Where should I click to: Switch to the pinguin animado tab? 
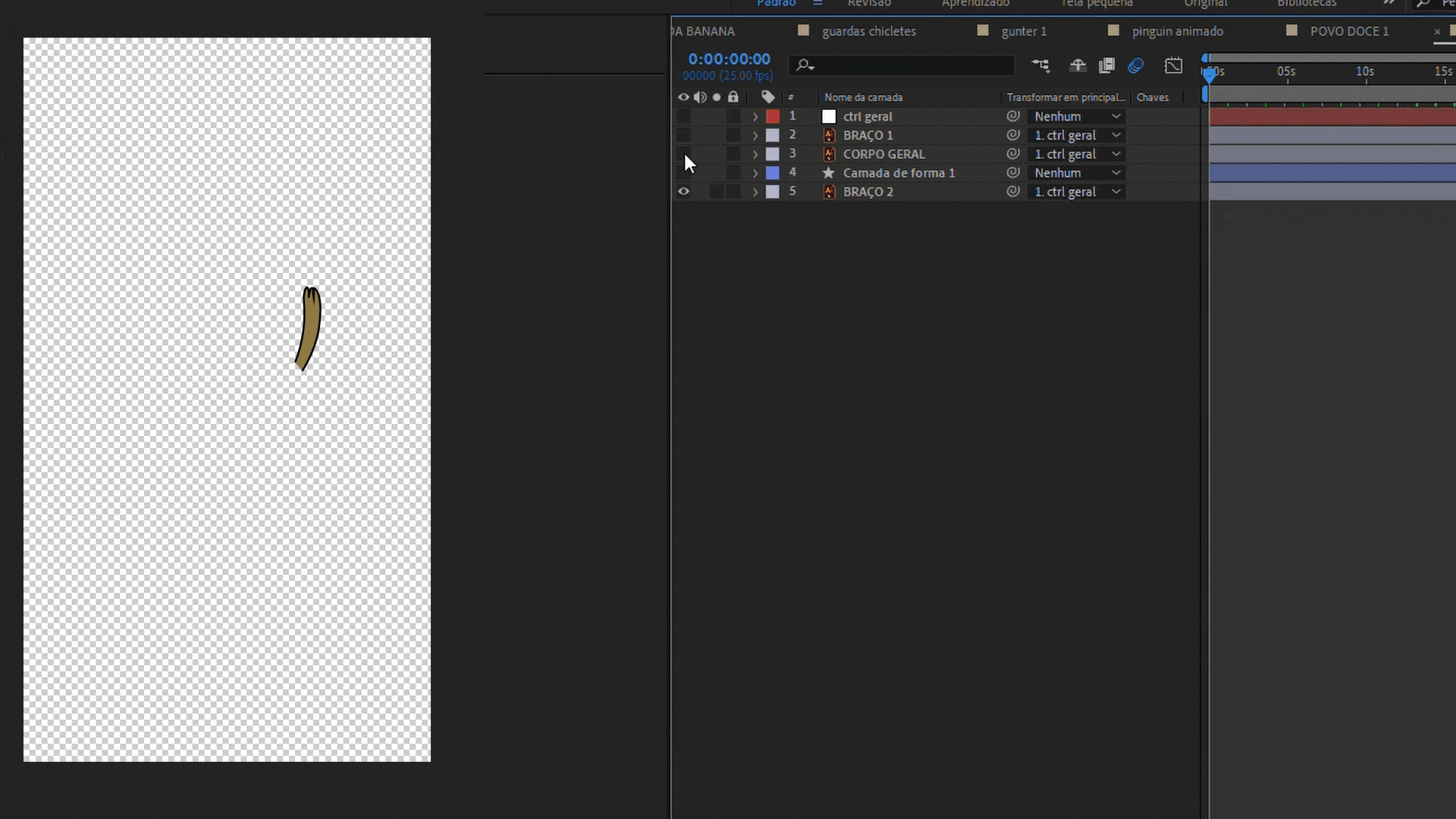coord(1177,31)
